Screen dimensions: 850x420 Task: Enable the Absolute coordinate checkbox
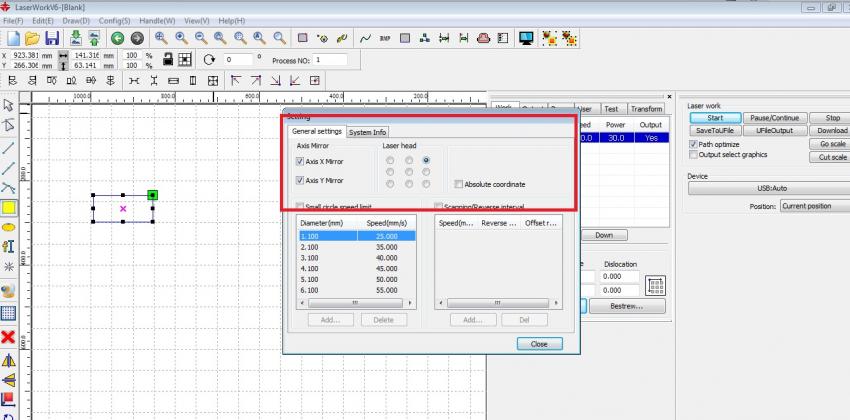point(458,184)
